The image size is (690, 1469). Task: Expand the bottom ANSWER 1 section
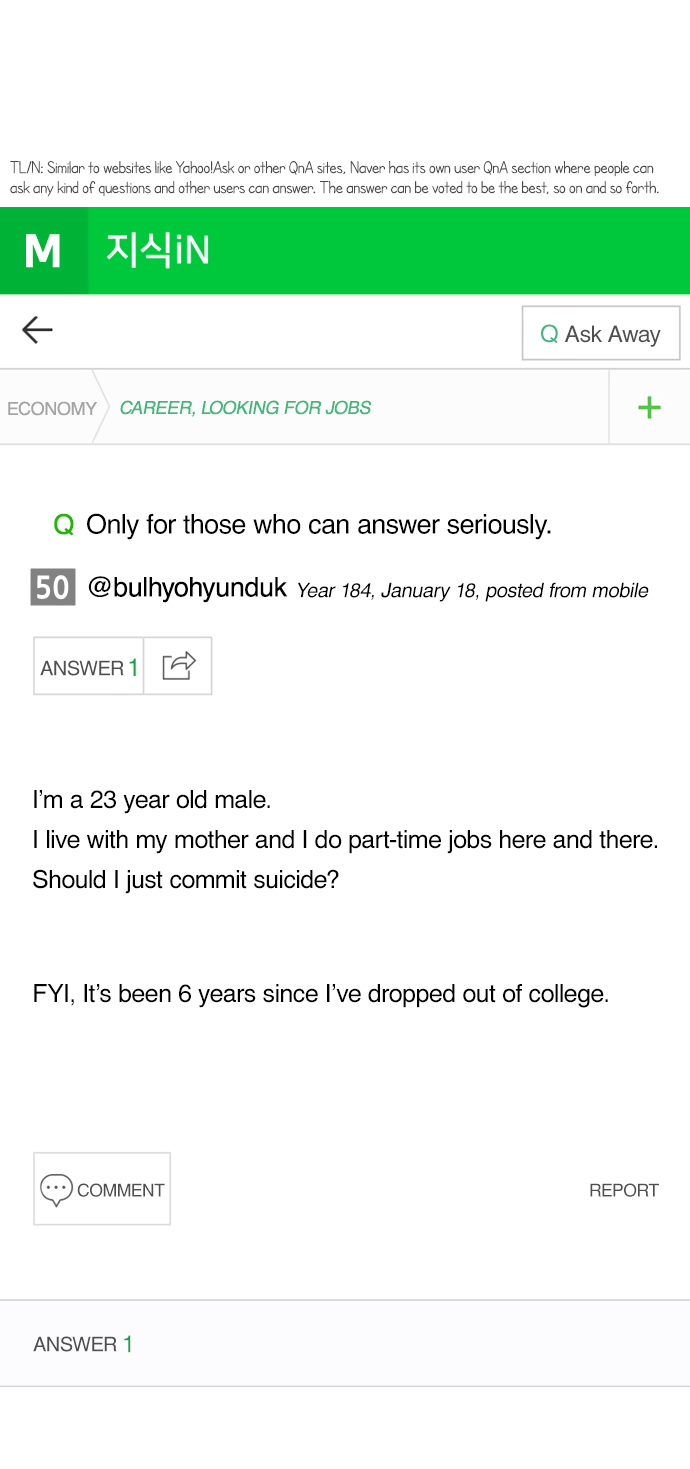[83, 1344]
